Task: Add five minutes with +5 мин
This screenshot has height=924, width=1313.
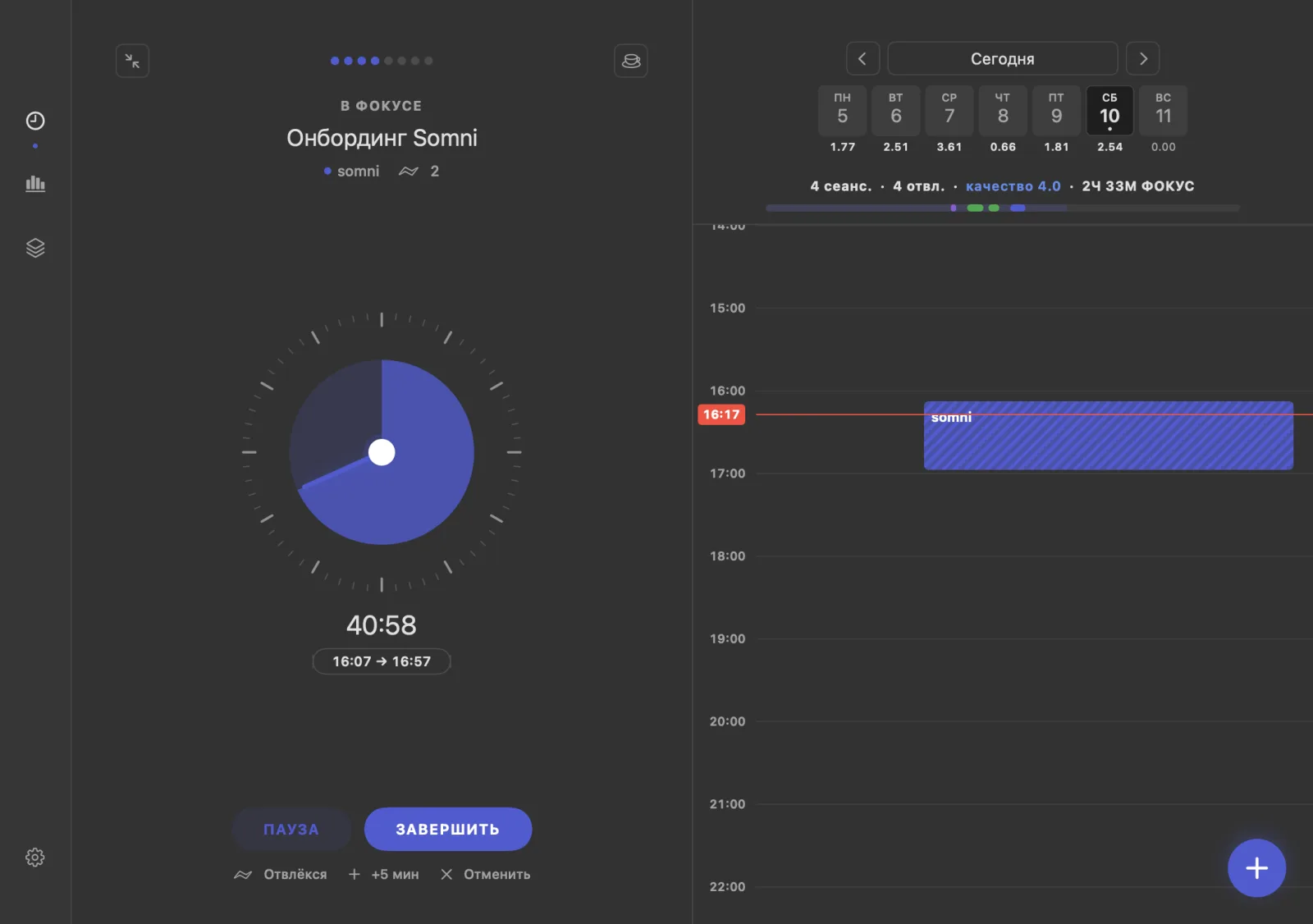Action: point(383,875)
